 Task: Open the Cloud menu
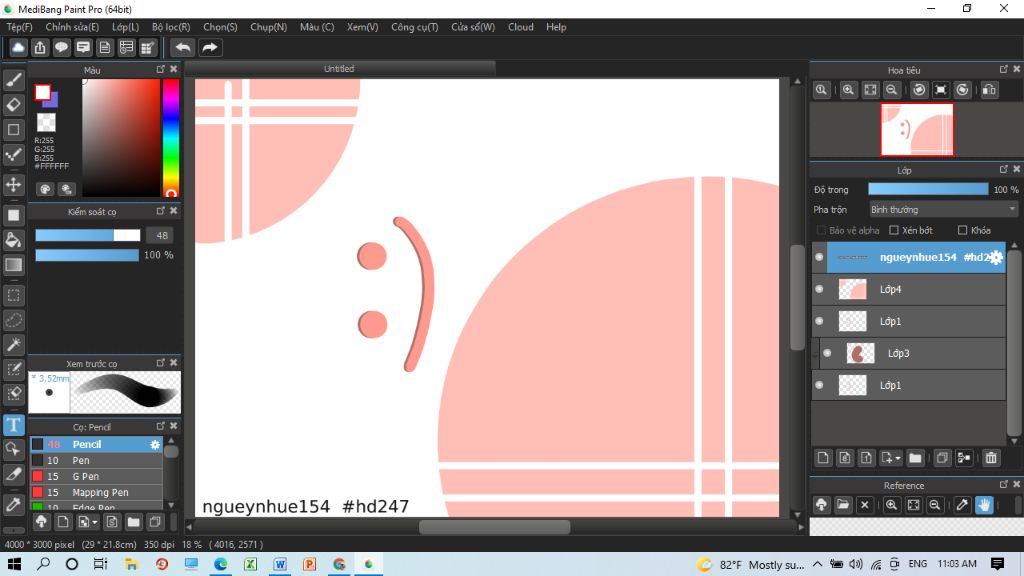tap(520, 27)
